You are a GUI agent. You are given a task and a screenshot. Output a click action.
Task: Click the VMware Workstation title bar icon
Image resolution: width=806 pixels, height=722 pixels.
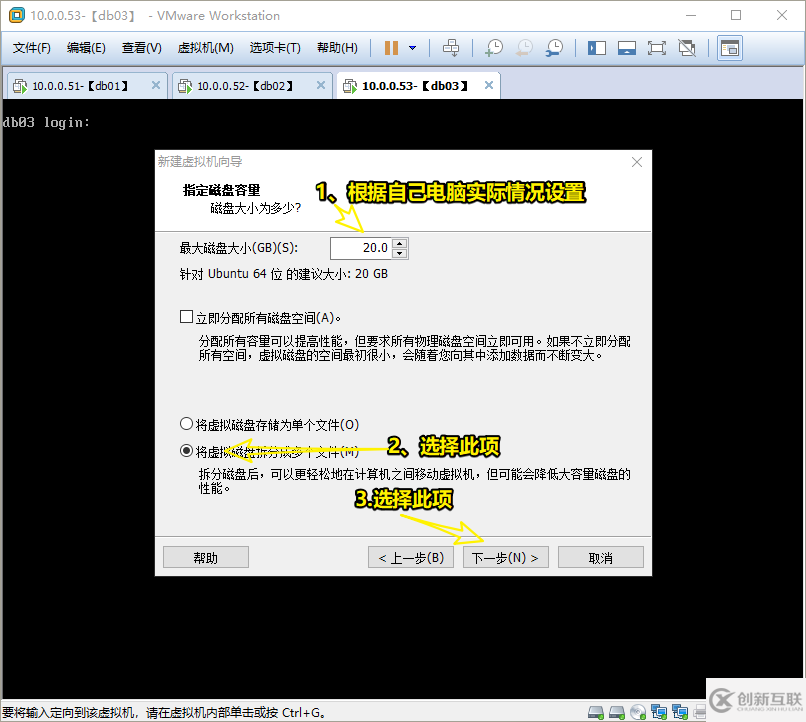[16, 15]
